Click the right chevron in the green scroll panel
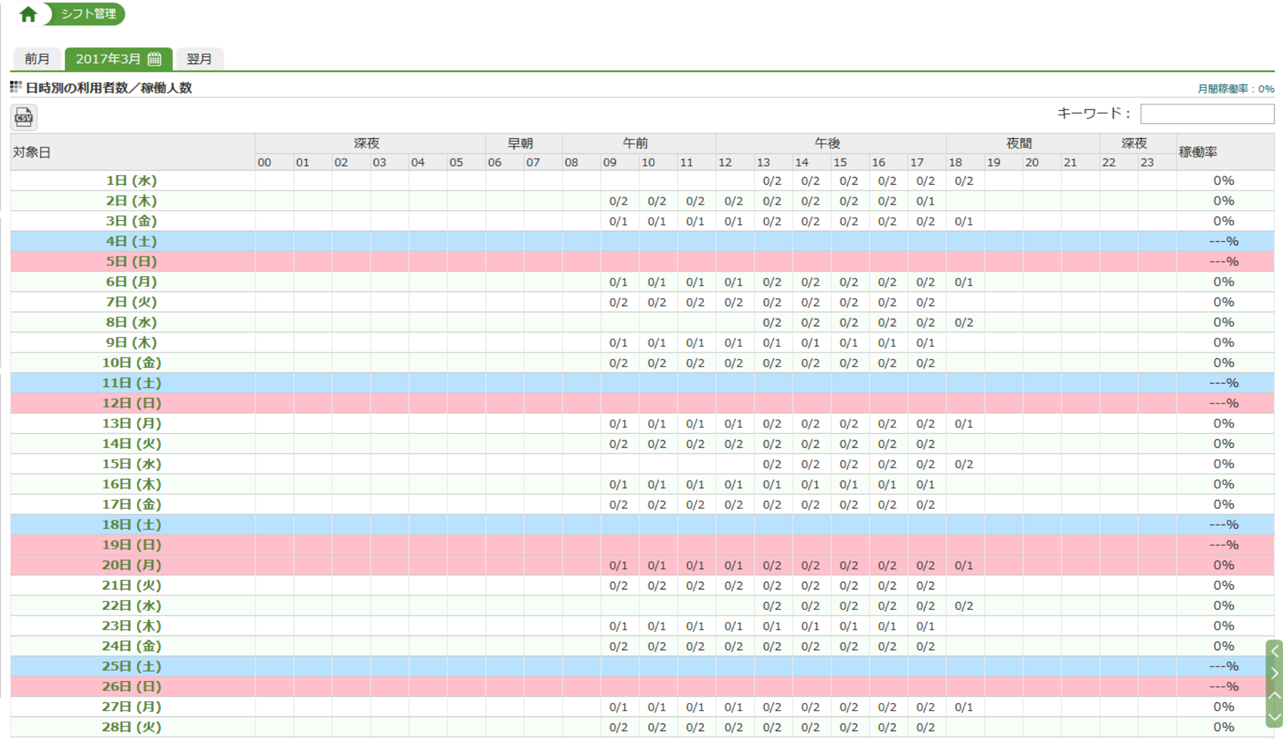The height and width of the screenshot is (739, 1283). [1274, 673]
